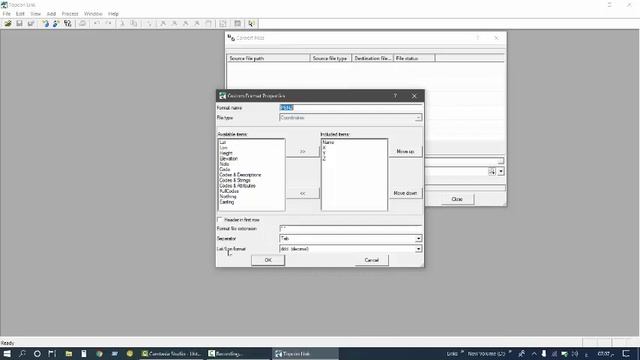Viewport: 640px width, 360px height.
Task: Click the File status column header
Action: click(x=414, y=58)
